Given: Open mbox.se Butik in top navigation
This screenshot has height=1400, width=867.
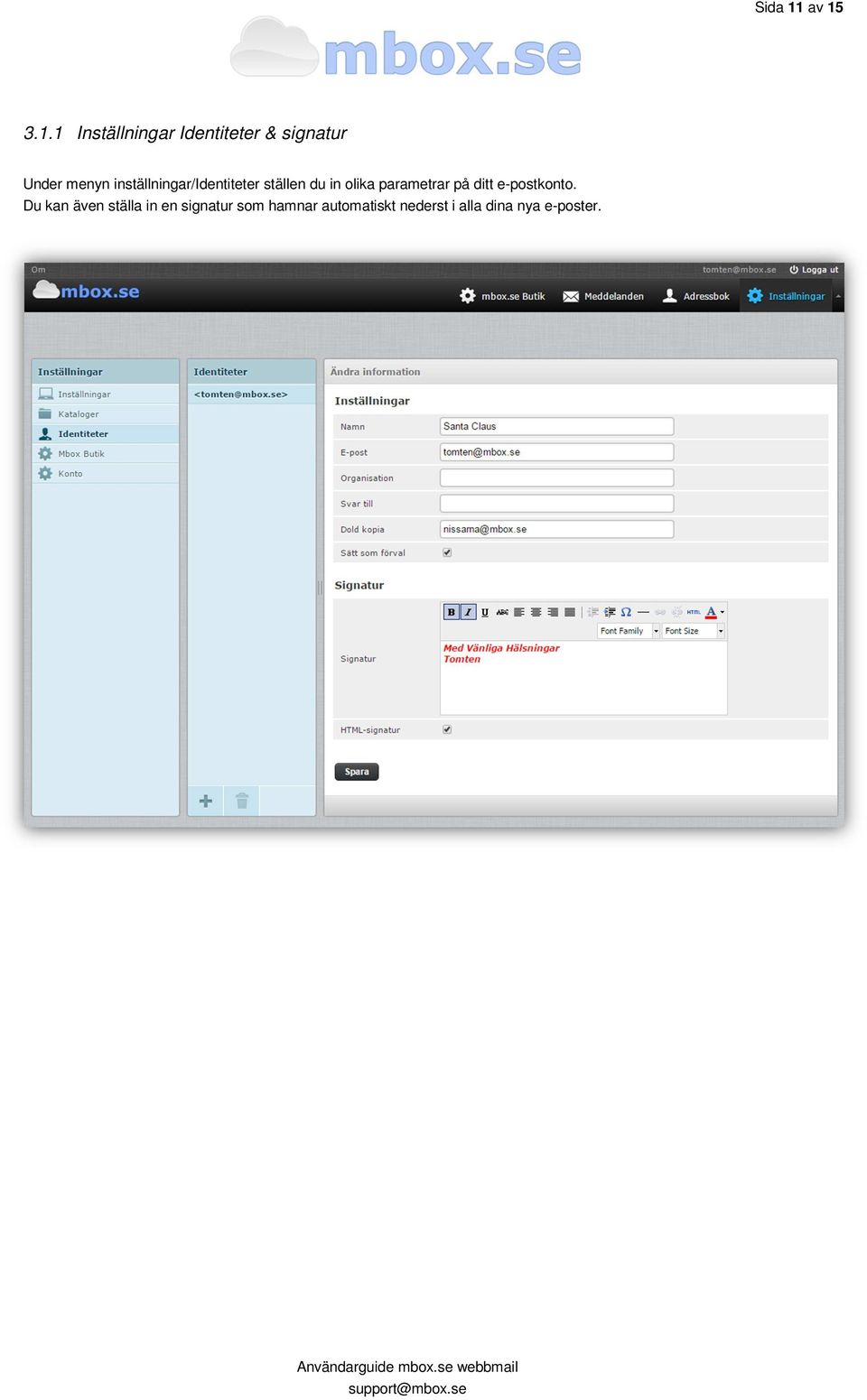Looking at the screenshot, I should [x=503, y=296].
